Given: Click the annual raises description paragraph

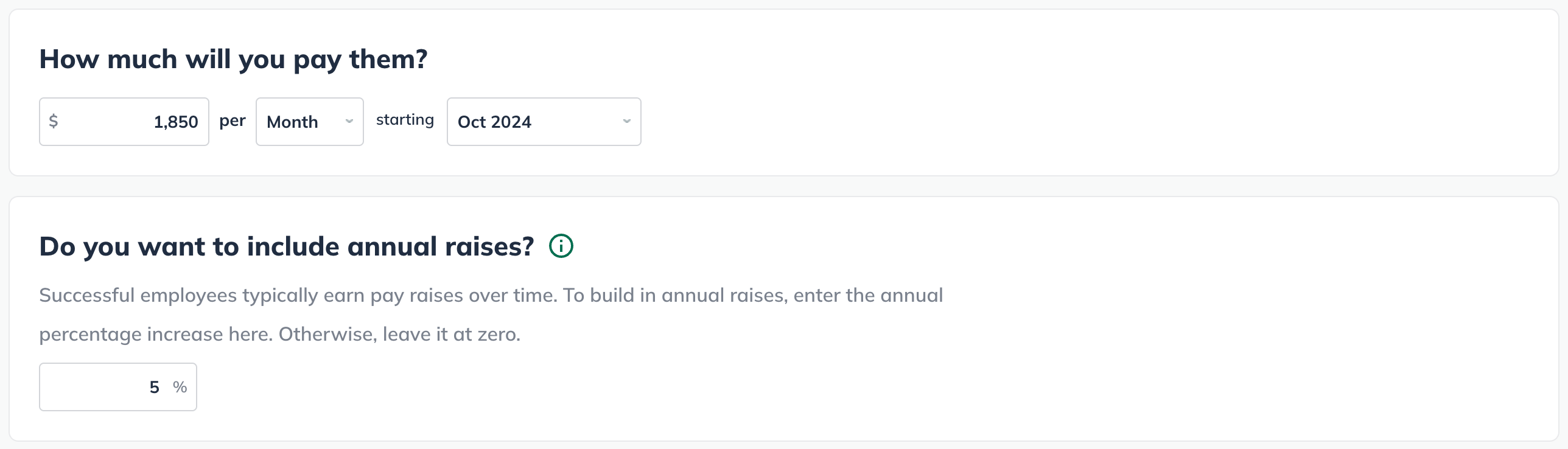Looking at the screenshot, I should point(491,315).
